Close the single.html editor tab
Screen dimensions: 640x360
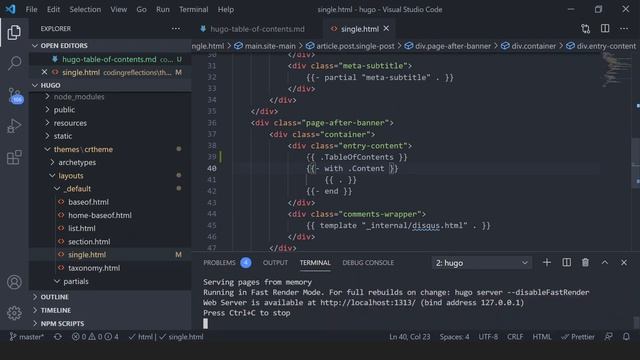386,28
